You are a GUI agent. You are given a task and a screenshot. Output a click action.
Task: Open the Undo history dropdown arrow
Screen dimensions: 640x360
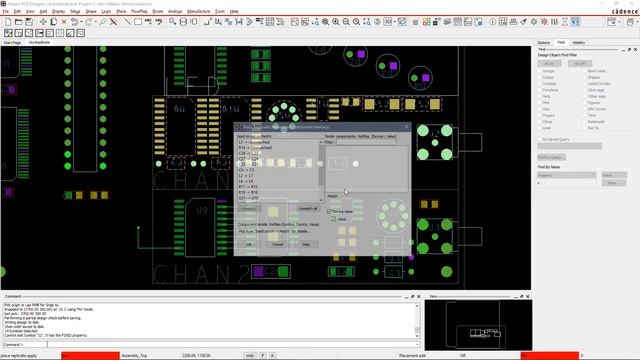(x=81, y=22)
